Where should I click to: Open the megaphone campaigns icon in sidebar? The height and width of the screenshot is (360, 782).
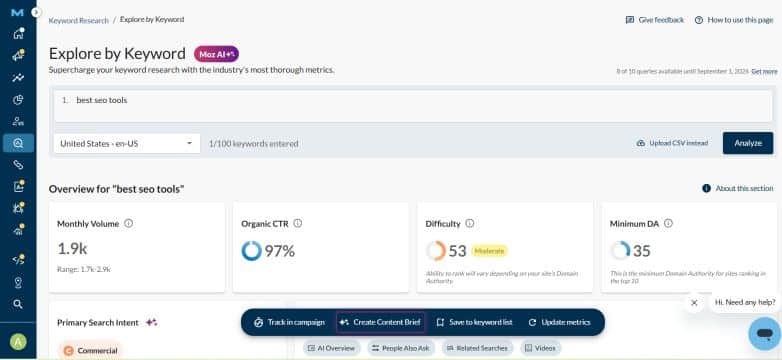tap(18, 55)
